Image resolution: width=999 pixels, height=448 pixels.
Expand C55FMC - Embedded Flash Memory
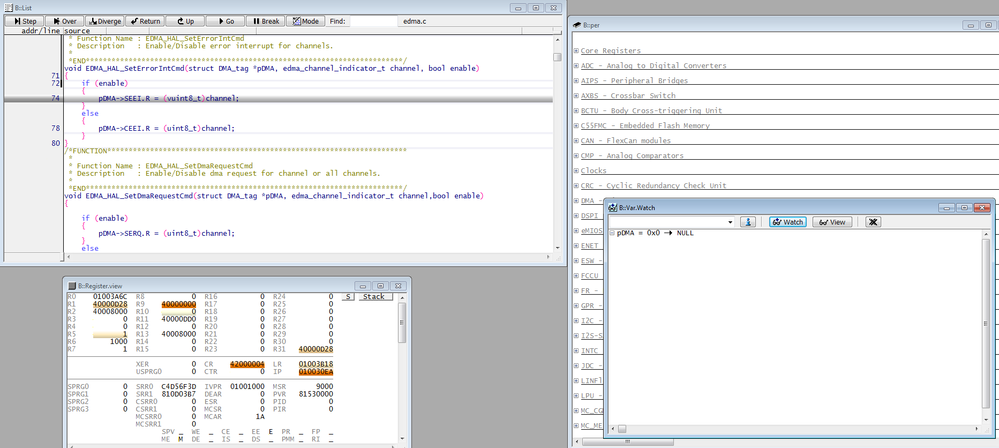point(576,126)
